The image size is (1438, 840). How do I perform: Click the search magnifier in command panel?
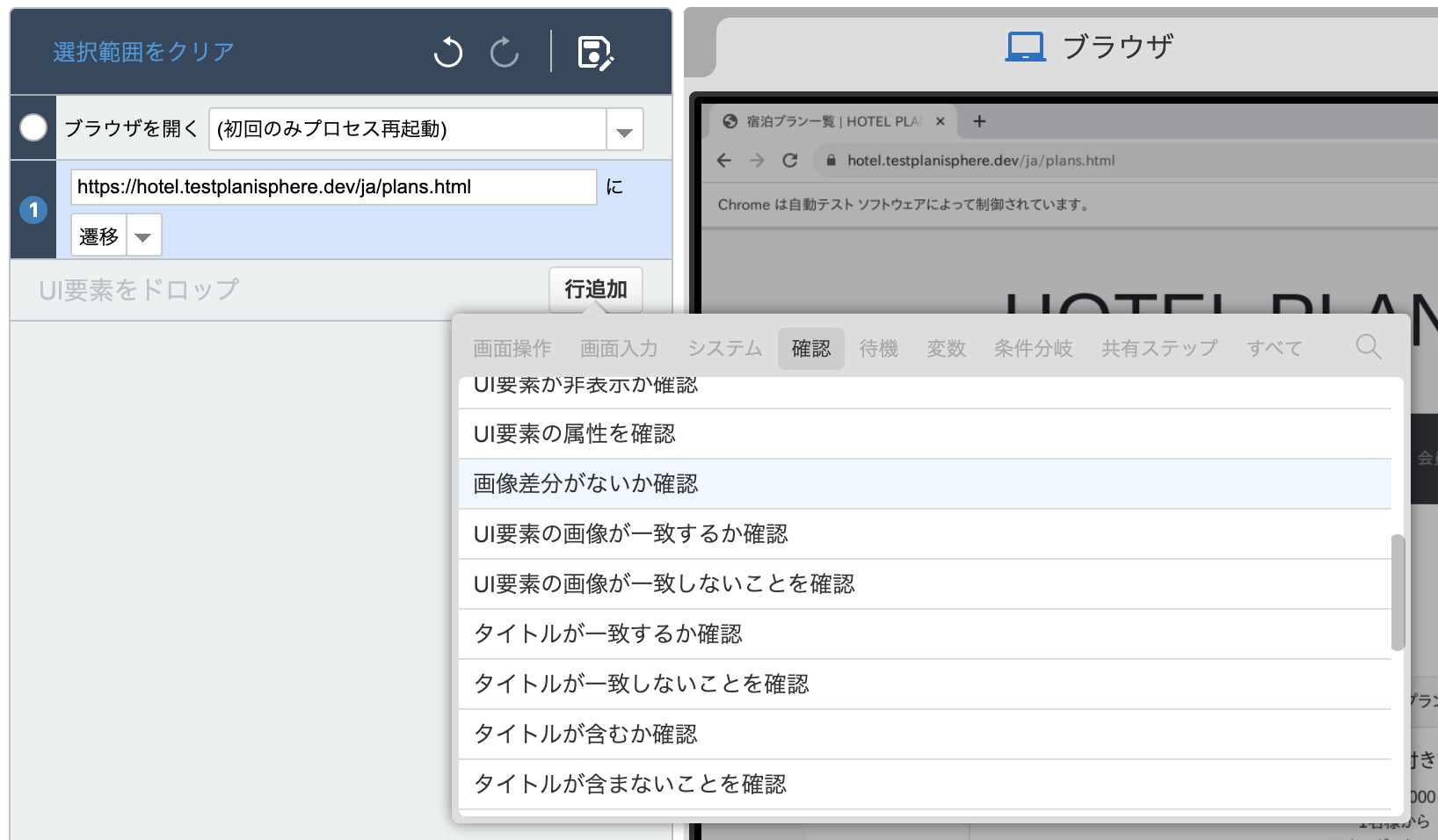[1369, 346]
